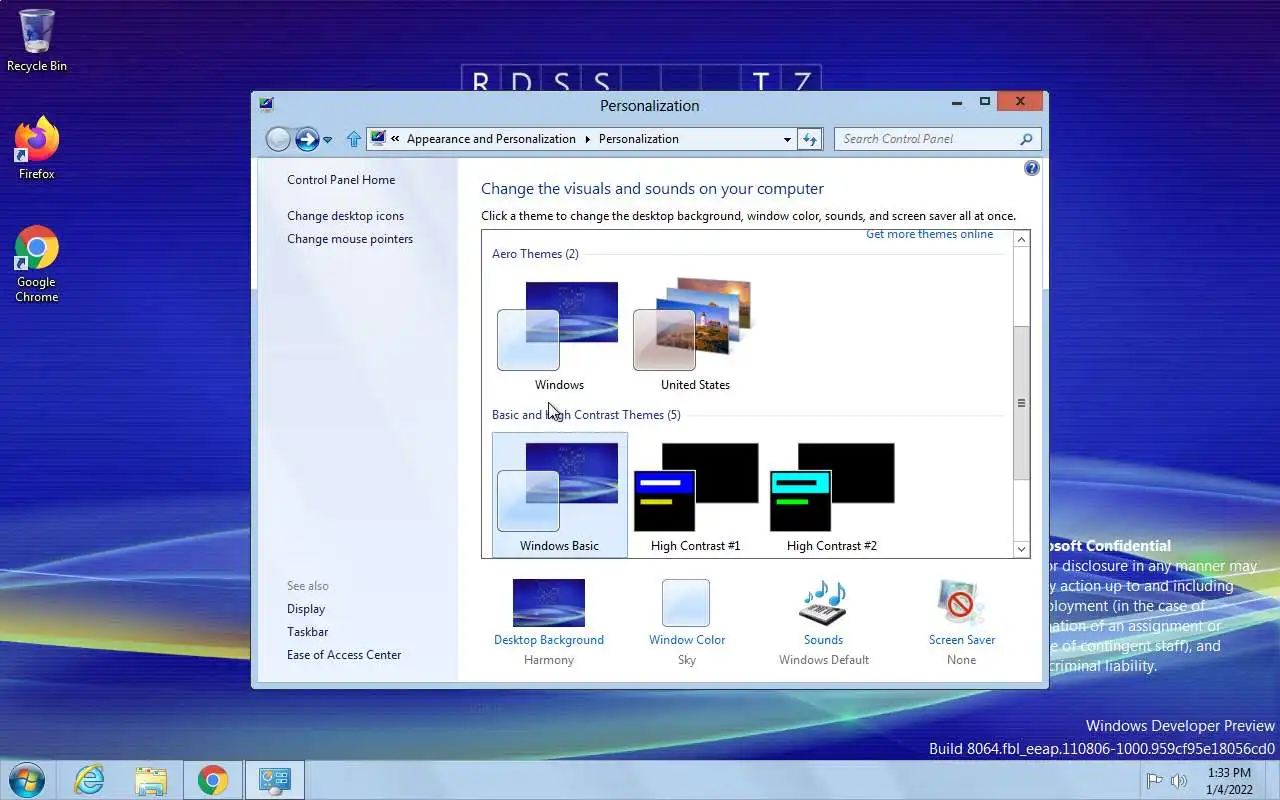Click the Refresh button in address bar
The height and width of the screenshot is (800, 1280).
(x=810, y=139)
